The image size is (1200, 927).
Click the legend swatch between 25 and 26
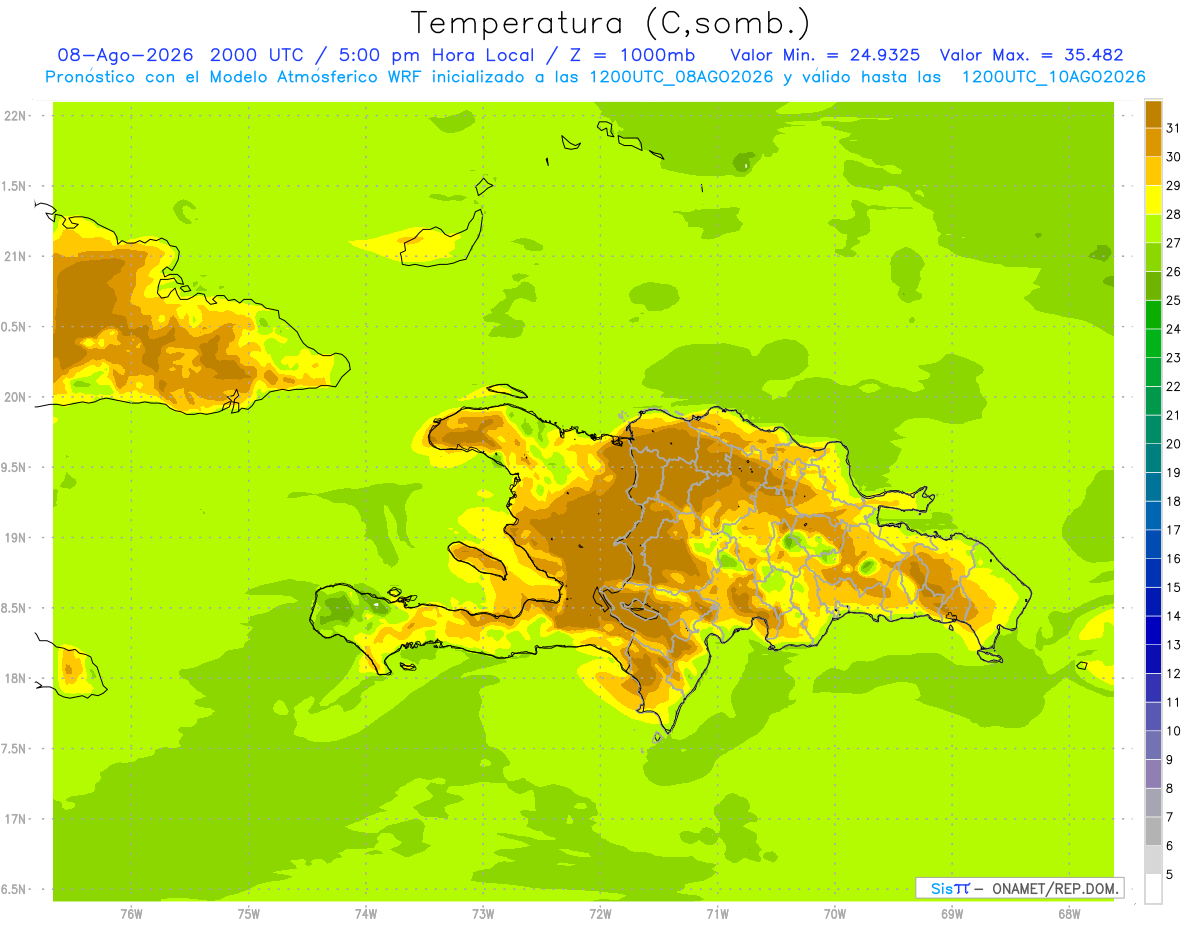pyautogui.click(x=1153, y=286)
